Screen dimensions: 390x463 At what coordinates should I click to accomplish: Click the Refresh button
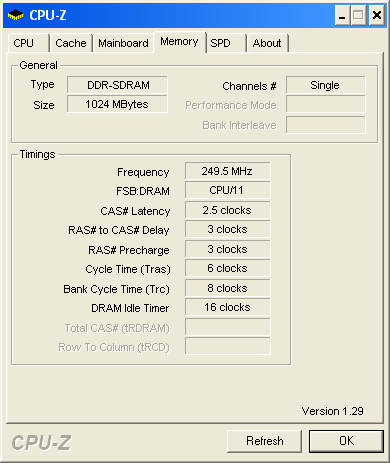tap(264, 441)
